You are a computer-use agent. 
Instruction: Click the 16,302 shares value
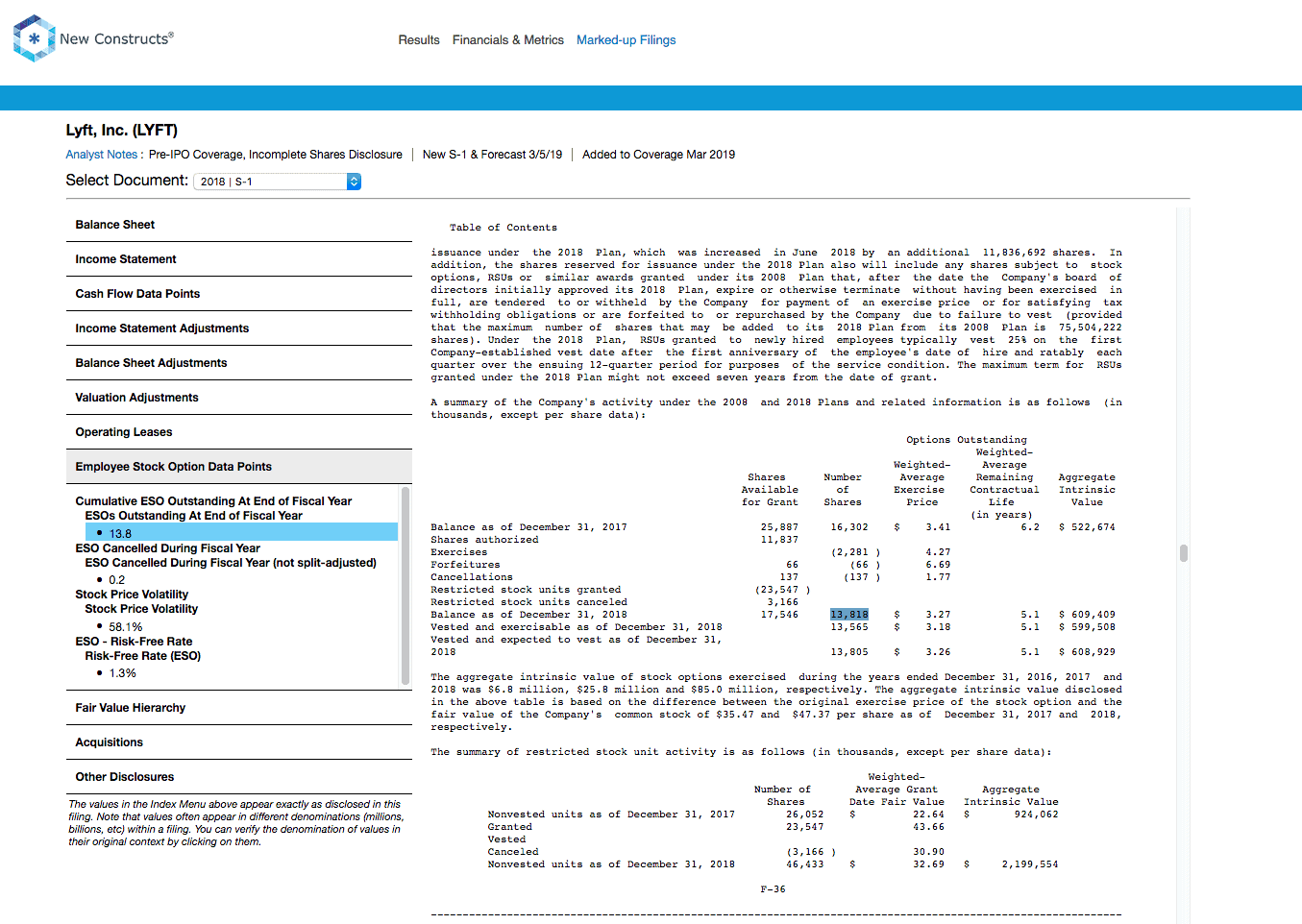tap(849, 527)
